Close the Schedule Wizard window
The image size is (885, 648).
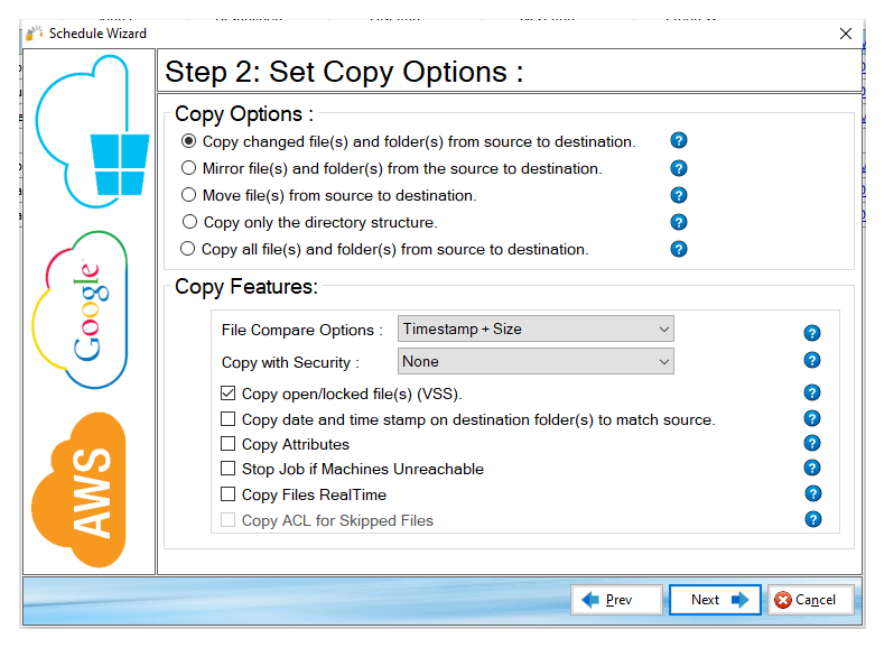click(x=845, y=34)
